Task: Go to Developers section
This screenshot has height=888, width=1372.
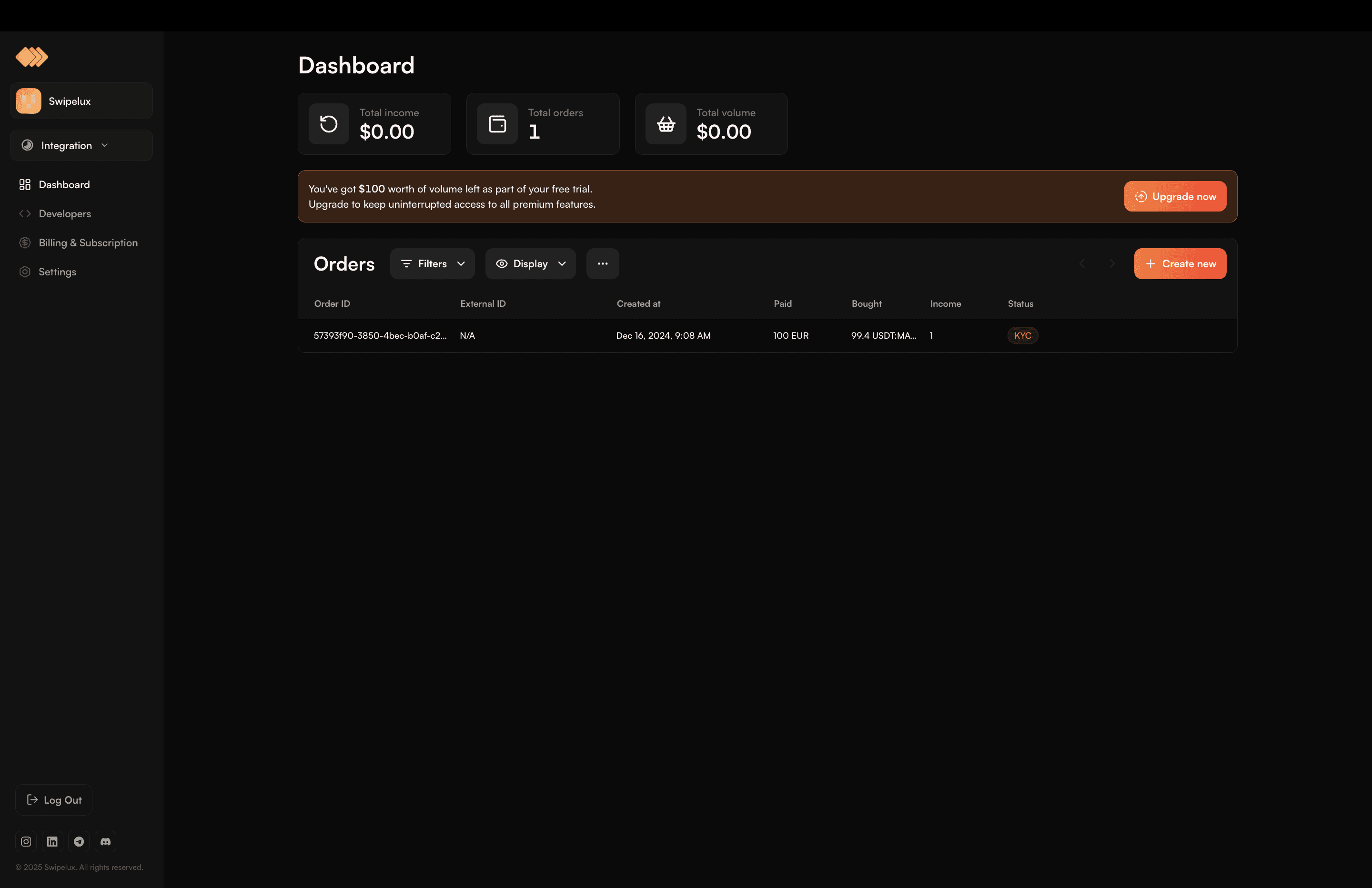Action: (x=65, y=213)
